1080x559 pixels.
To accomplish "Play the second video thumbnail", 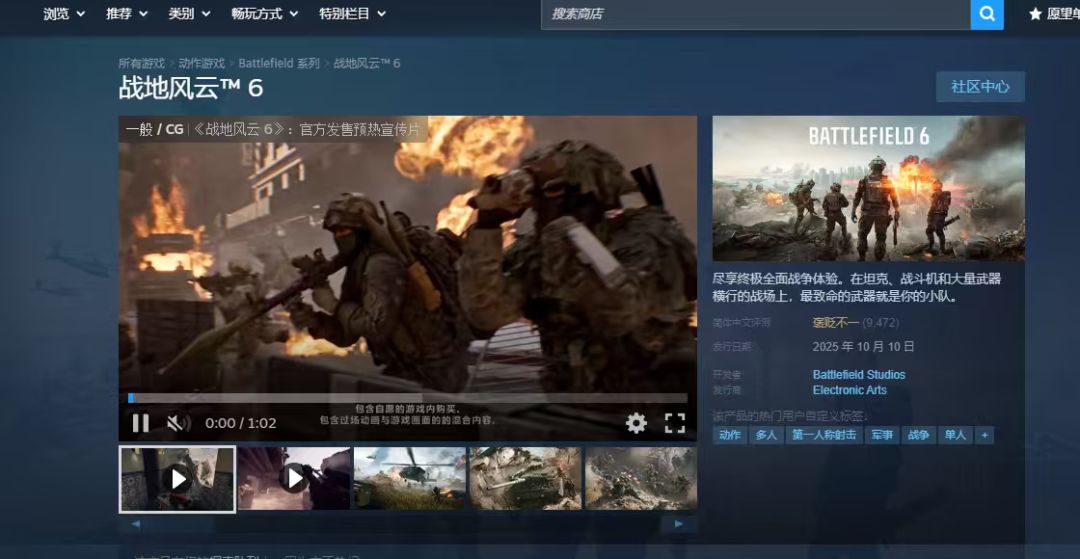I will [294, 478].
